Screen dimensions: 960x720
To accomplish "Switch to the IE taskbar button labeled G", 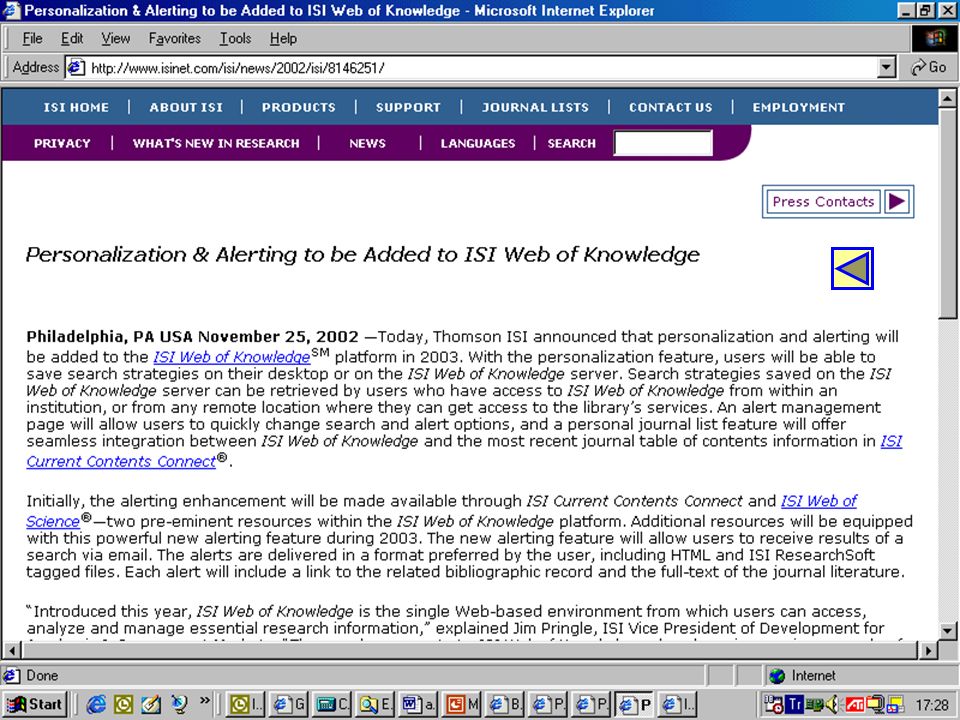I will [x=290, y=705].
